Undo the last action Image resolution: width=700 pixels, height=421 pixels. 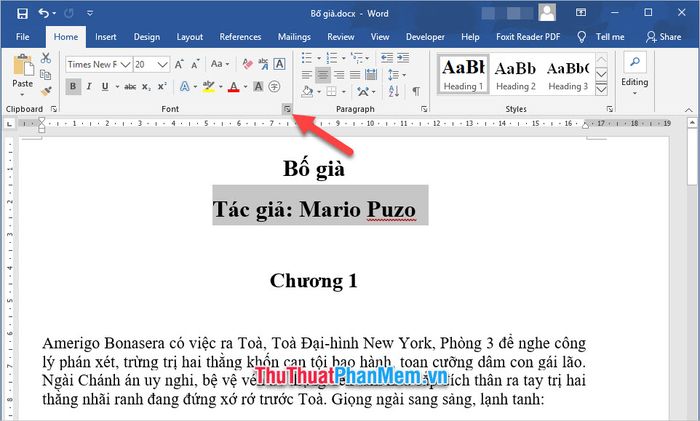tap(43, 13)
